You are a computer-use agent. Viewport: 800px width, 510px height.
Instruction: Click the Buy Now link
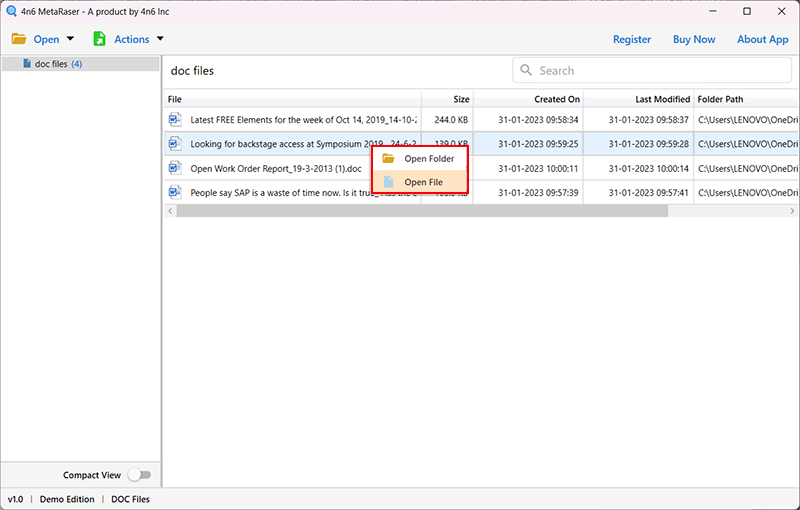tap(694, 39)
